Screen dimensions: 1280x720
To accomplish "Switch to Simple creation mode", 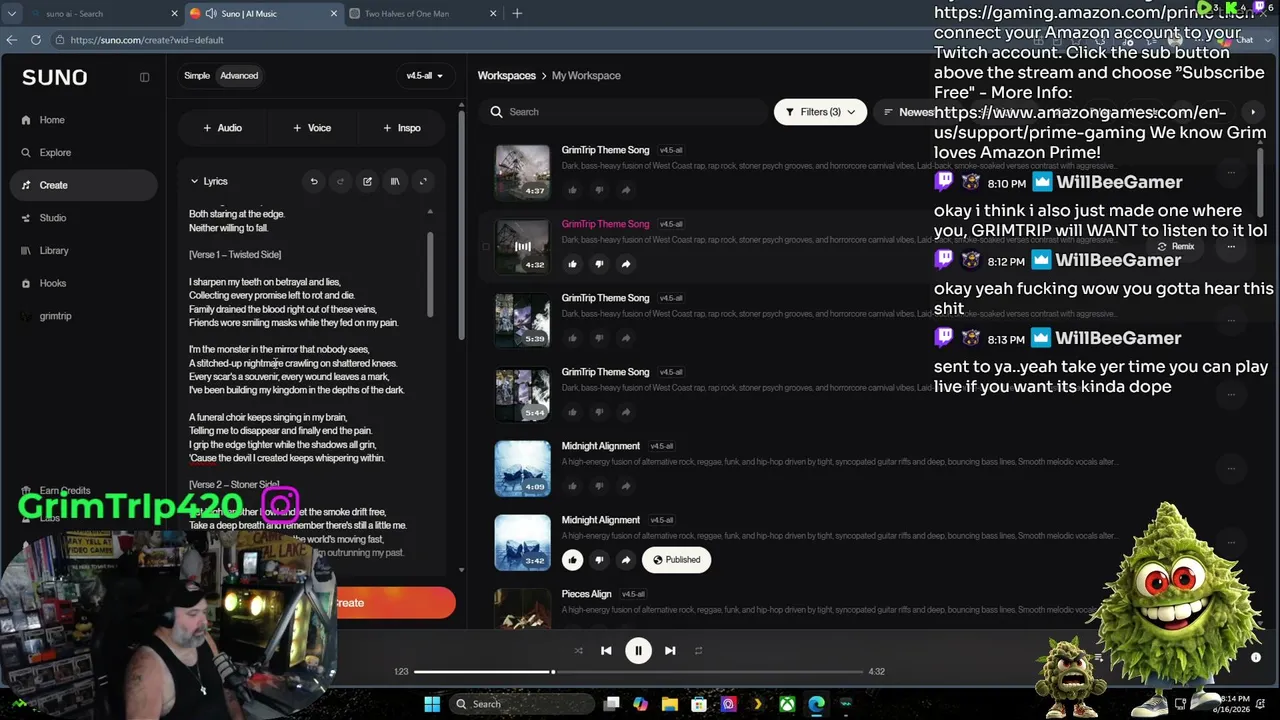I will click(x=197, y=76).
